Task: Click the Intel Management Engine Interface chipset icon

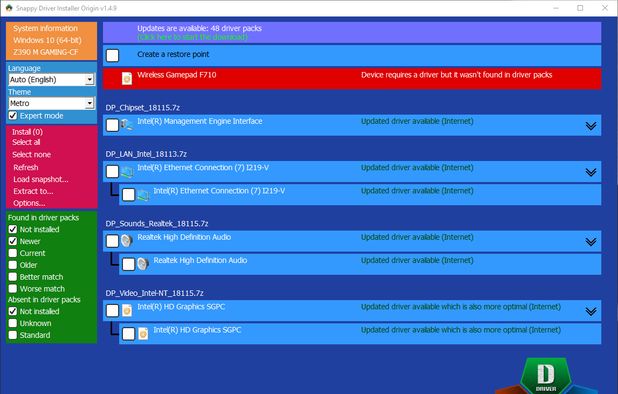Action: tap(127, 125)
